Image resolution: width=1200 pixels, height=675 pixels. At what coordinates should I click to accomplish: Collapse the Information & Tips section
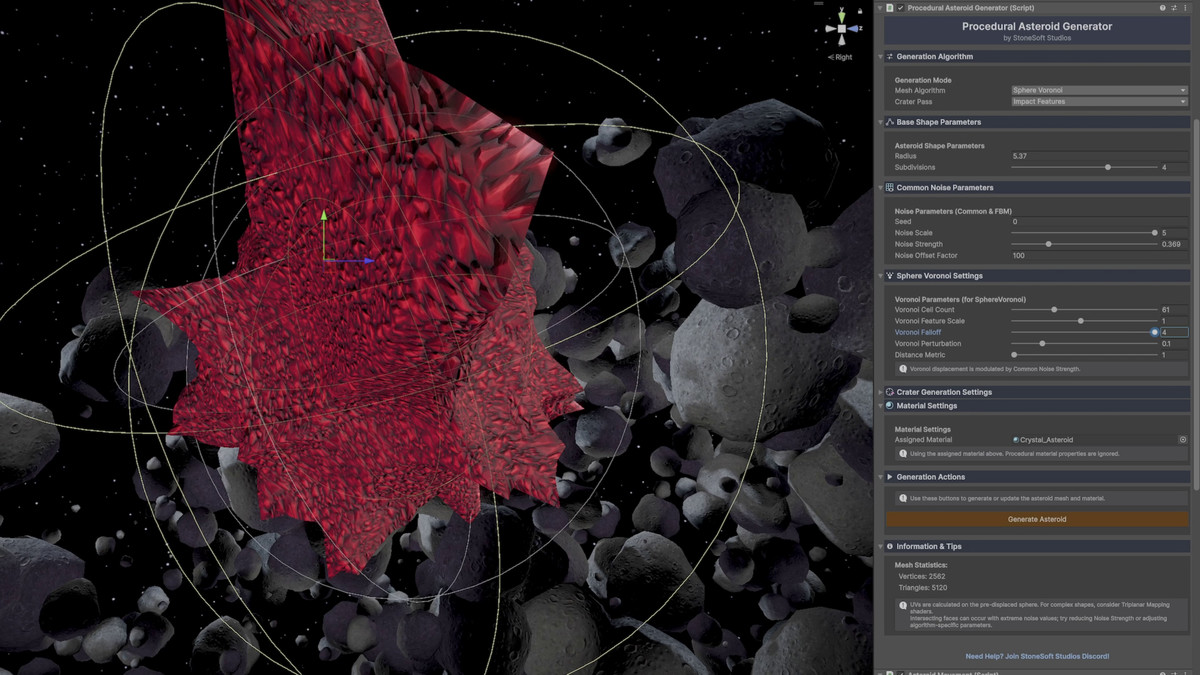881,547
